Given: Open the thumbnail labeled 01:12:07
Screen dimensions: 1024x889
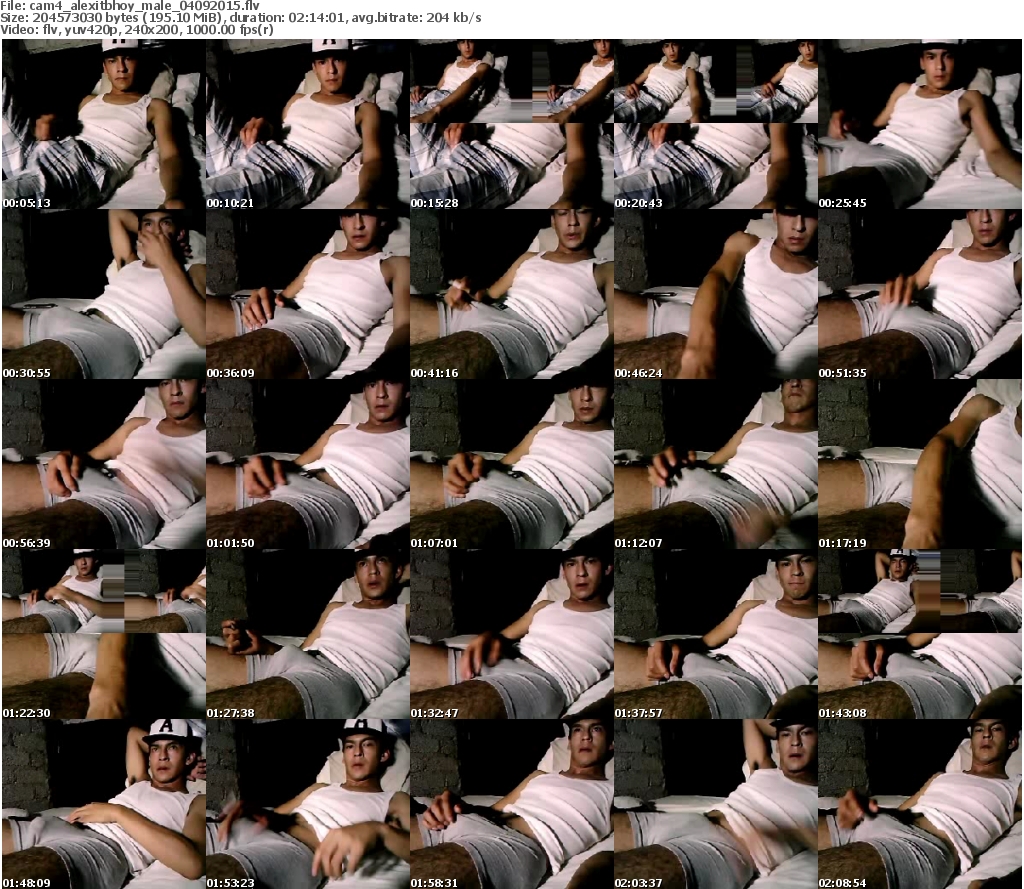Looking at the screenshot, I should click(716, 464).
